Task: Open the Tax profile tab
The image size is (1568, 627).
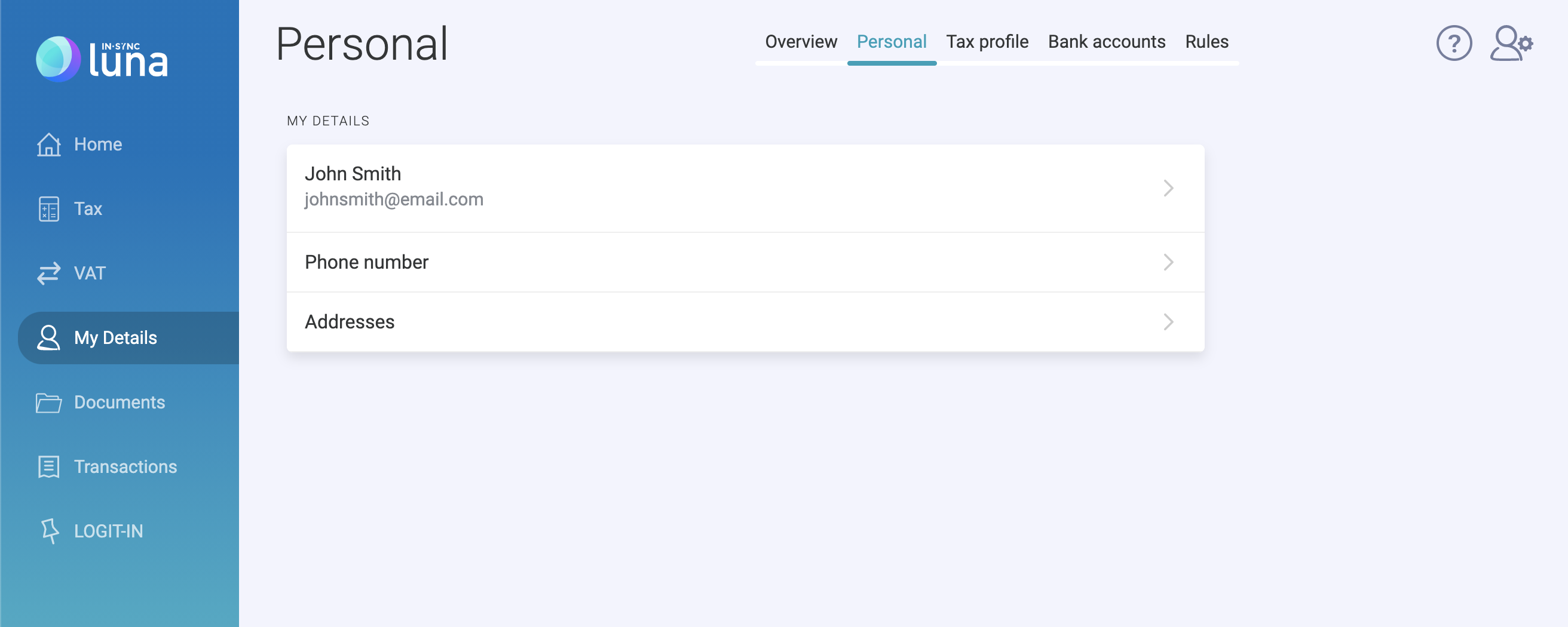Action: pos(987,41)
